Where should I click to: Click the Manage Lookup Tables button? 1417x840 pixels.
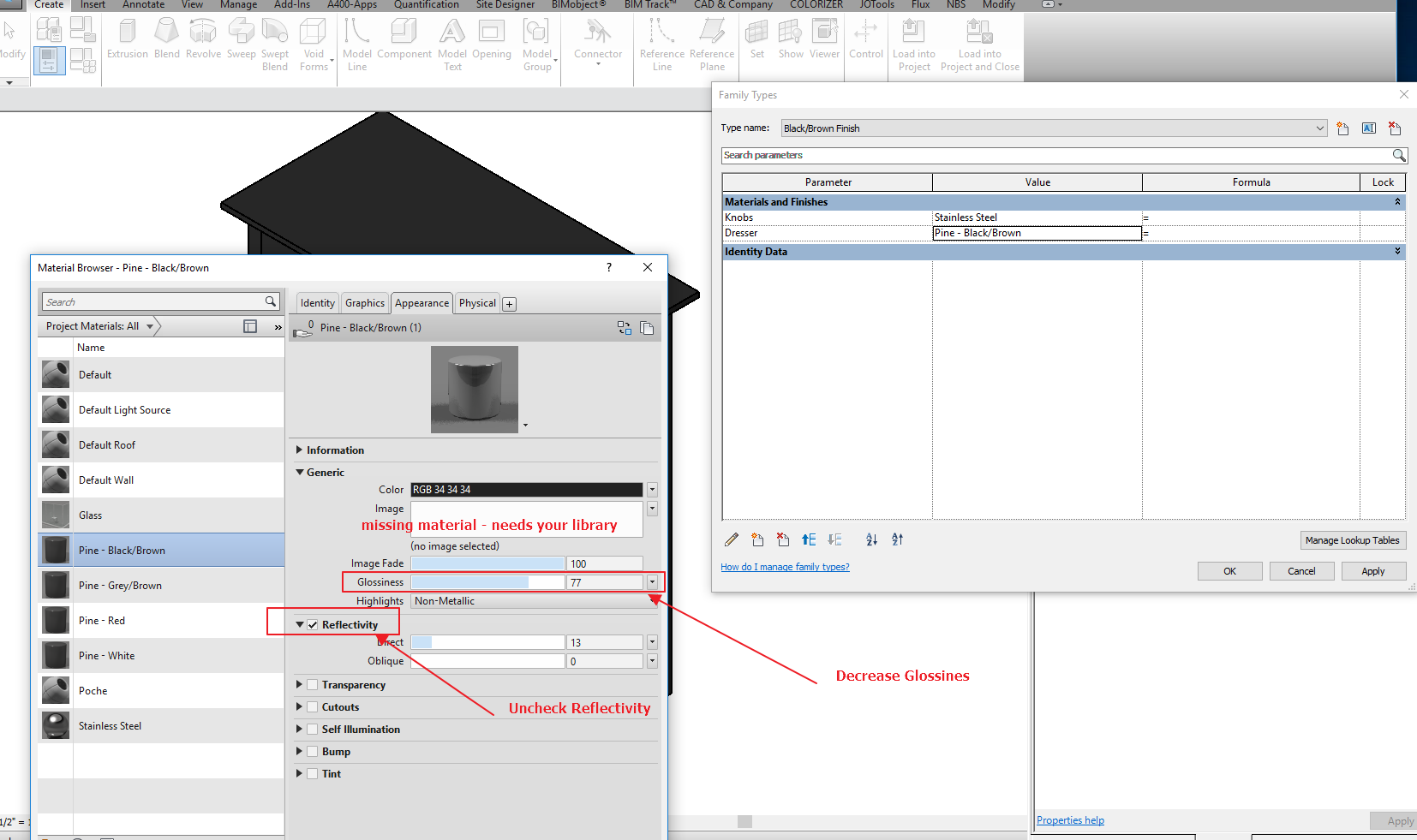pyautogui.click(x=1352, y=540)
